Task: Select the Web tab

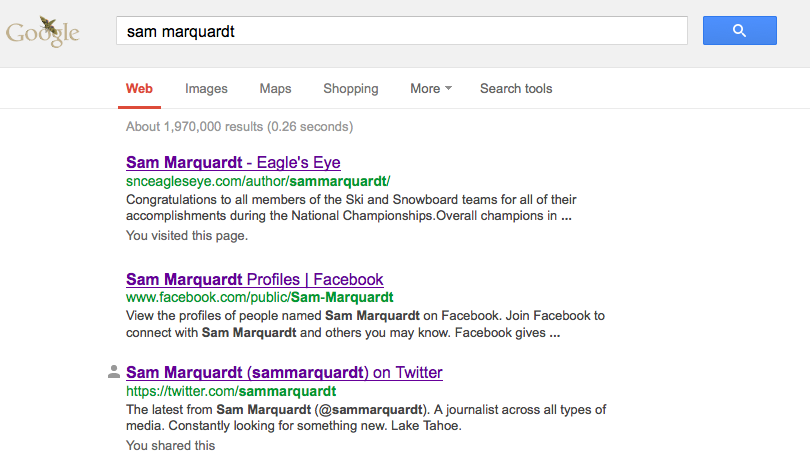Action: pyautogui.click(x=139, y=88)
